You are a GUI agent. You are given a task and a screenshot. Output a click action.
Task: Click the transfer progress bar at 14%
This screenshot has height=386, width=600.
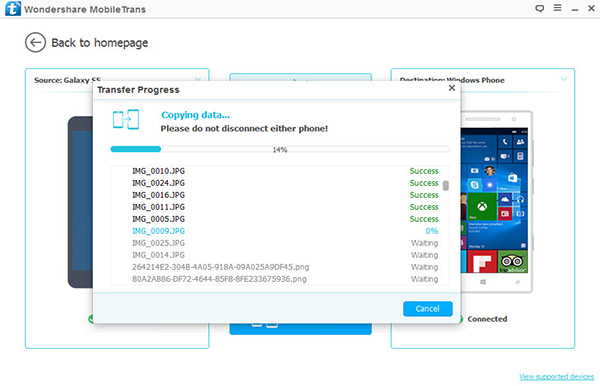pyautogui.click(x=280, y=149)
